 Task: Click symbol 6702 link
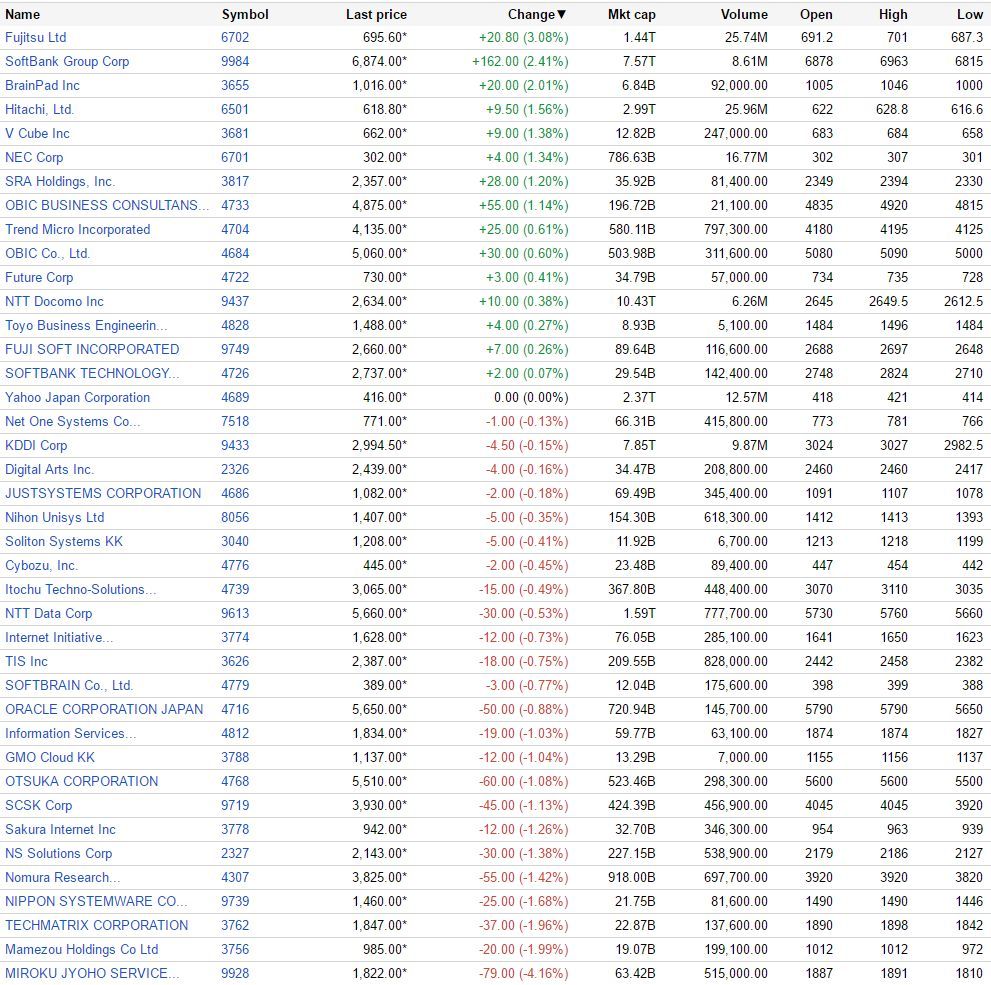pyautogui.click(x=235, y=37)
